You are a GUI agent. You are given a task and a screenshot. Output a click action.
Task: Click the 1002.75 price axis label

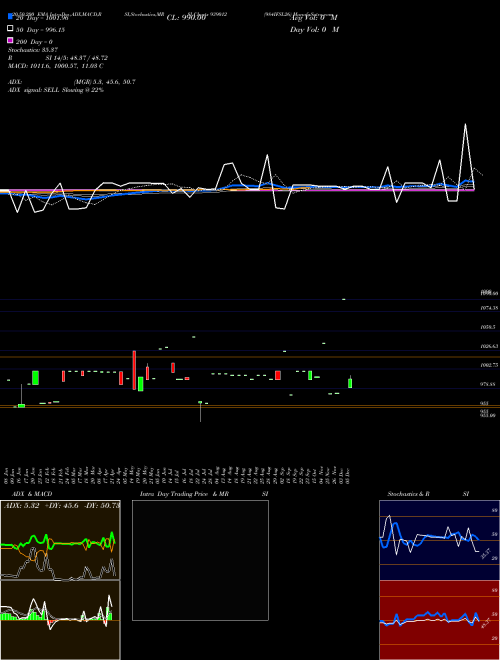[489, 365]
